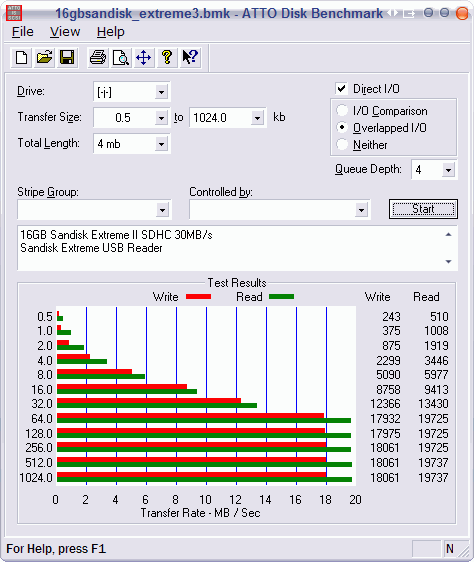
Task: Click write value 17932
Action: click(x=385, y=419)
